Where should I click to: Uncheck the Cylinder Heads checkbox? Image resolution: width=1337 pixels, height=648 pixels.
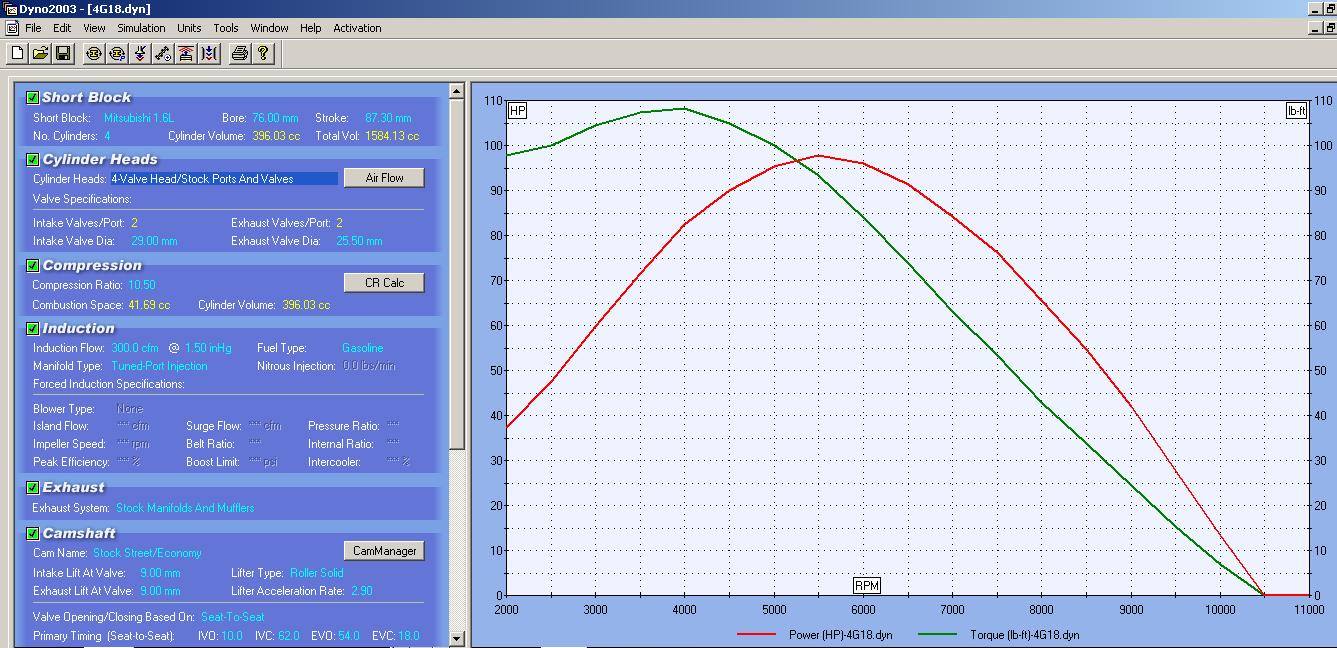pos(32,159)
